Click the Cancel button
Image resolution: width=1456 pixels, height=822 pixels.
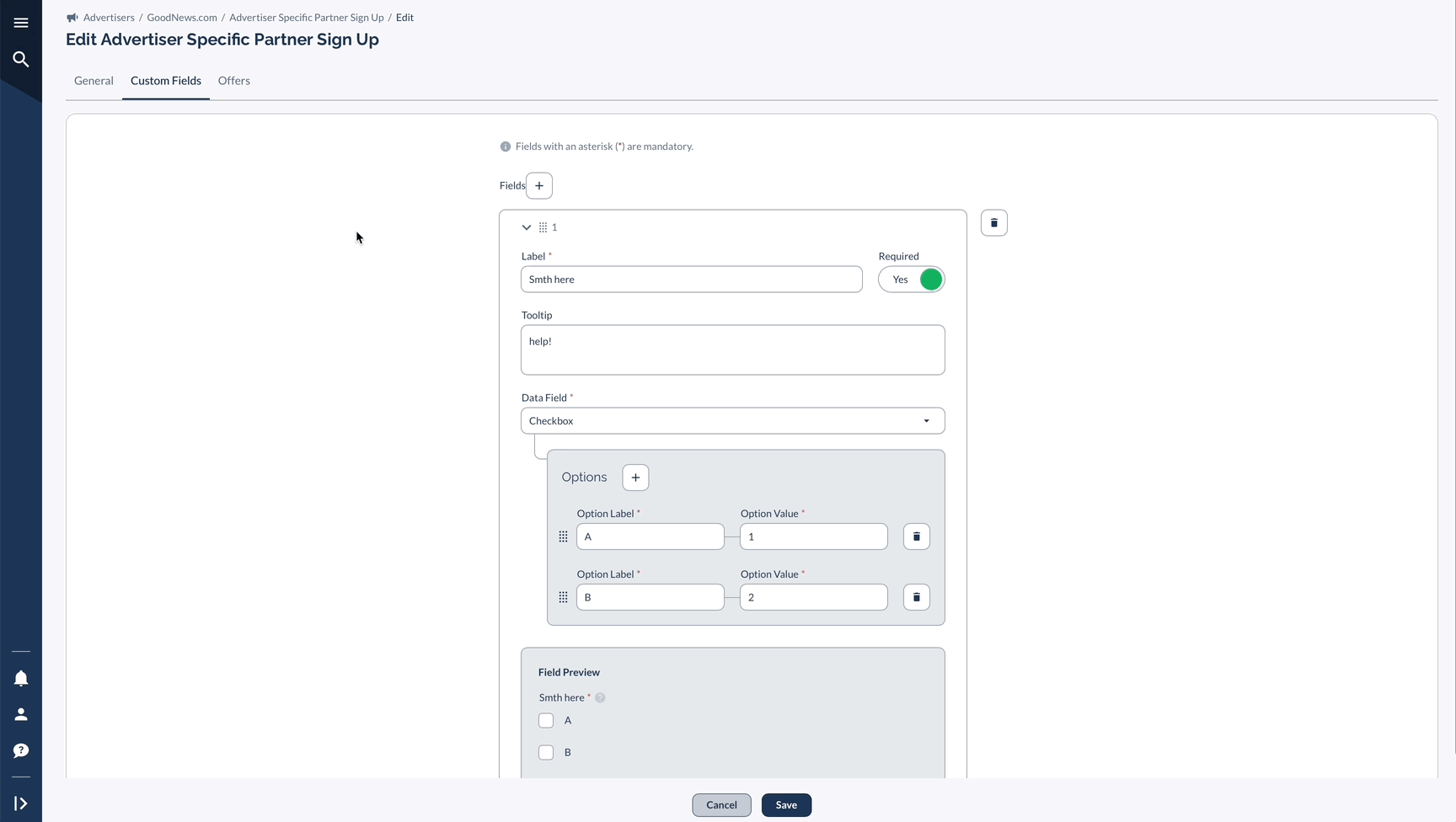pos(722,805)
